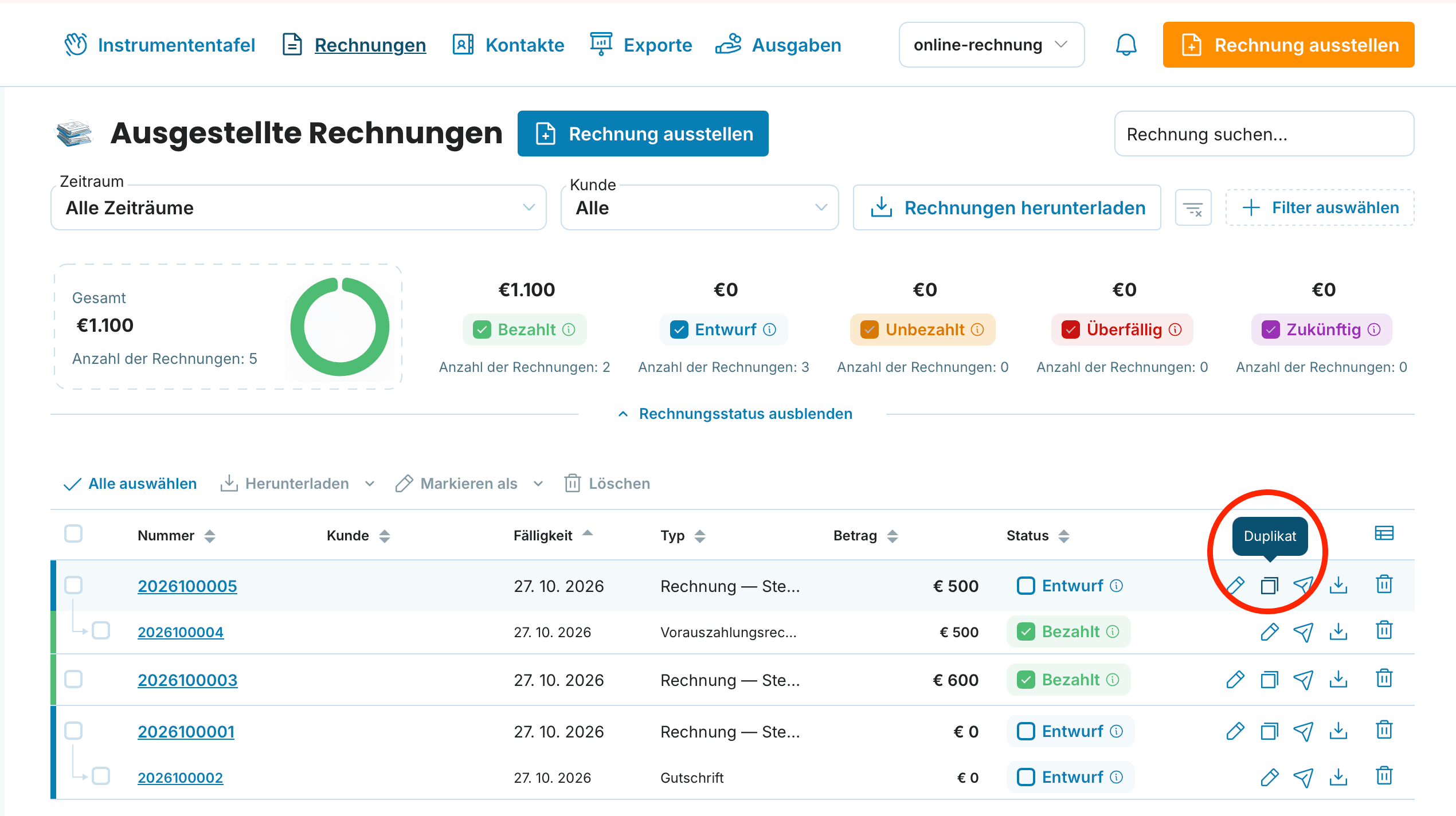The image size is (1456, 816).
Task: Click Rechnungen herunterladen
Action: coord(1007,207)
